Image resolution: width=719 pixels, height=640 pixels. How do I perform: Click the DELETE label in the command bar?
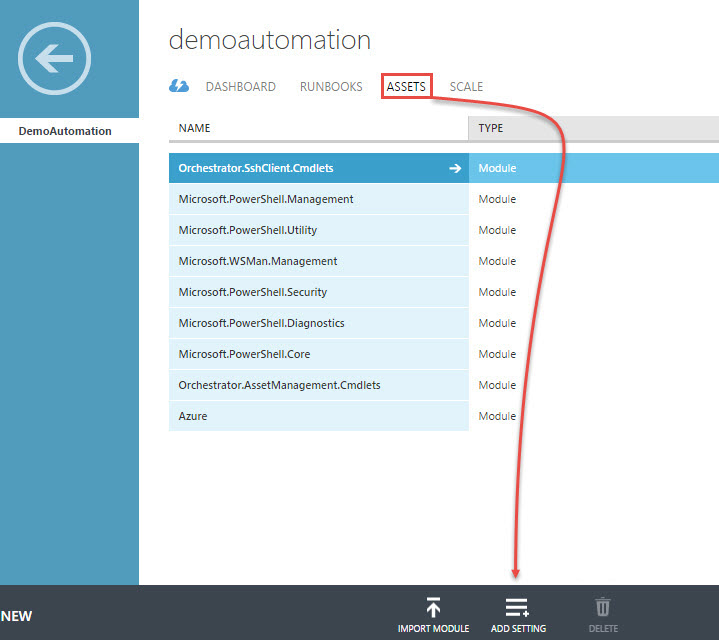[603, 629]
